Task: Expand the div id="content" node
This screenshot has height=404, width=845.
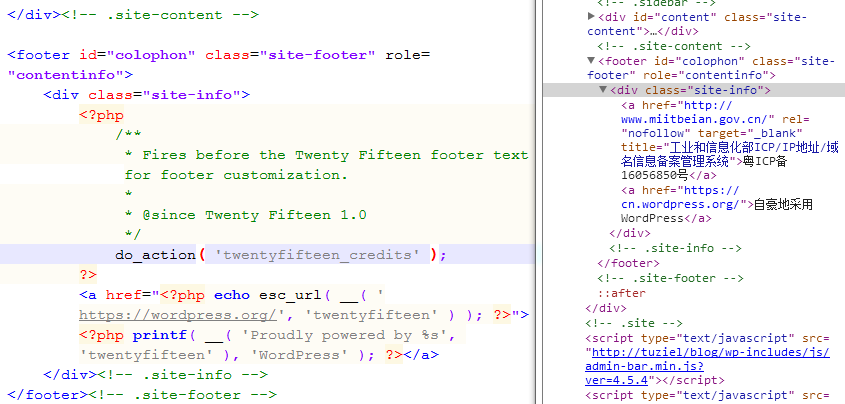Action: [592, 17]
